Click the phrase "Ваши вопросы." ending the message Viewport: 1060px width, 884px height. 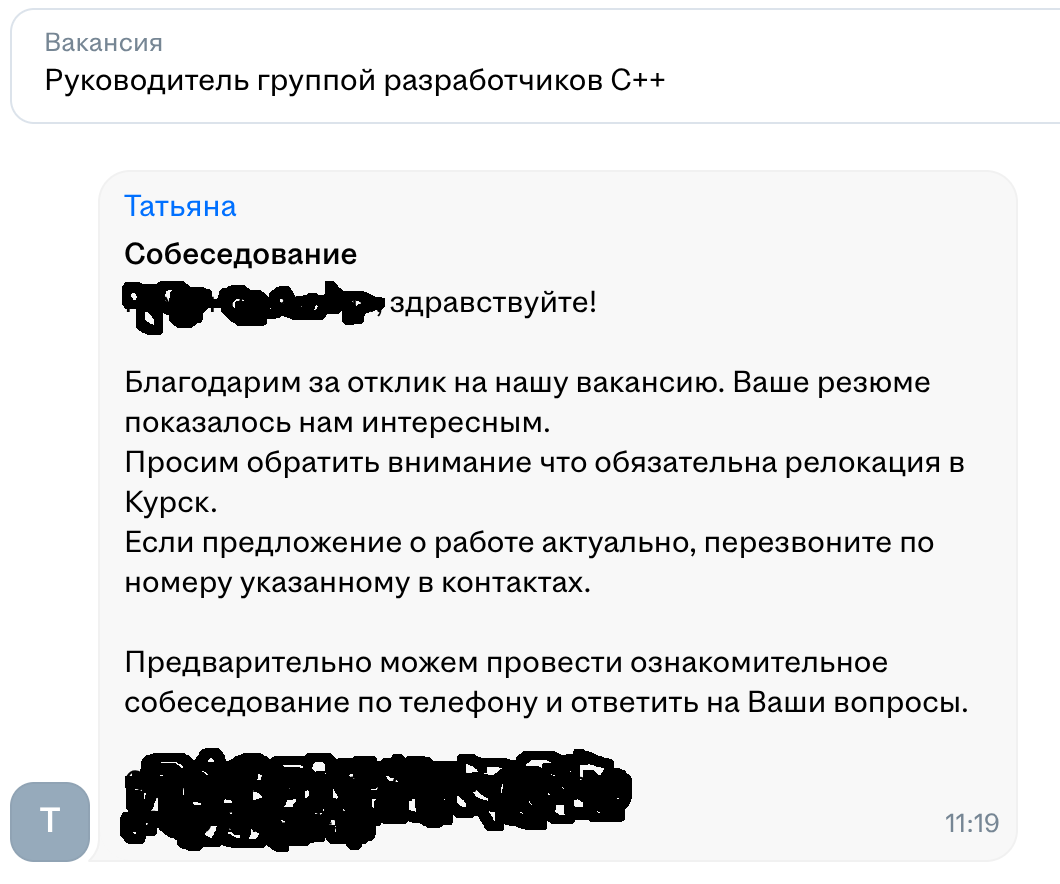click(858, 703)
